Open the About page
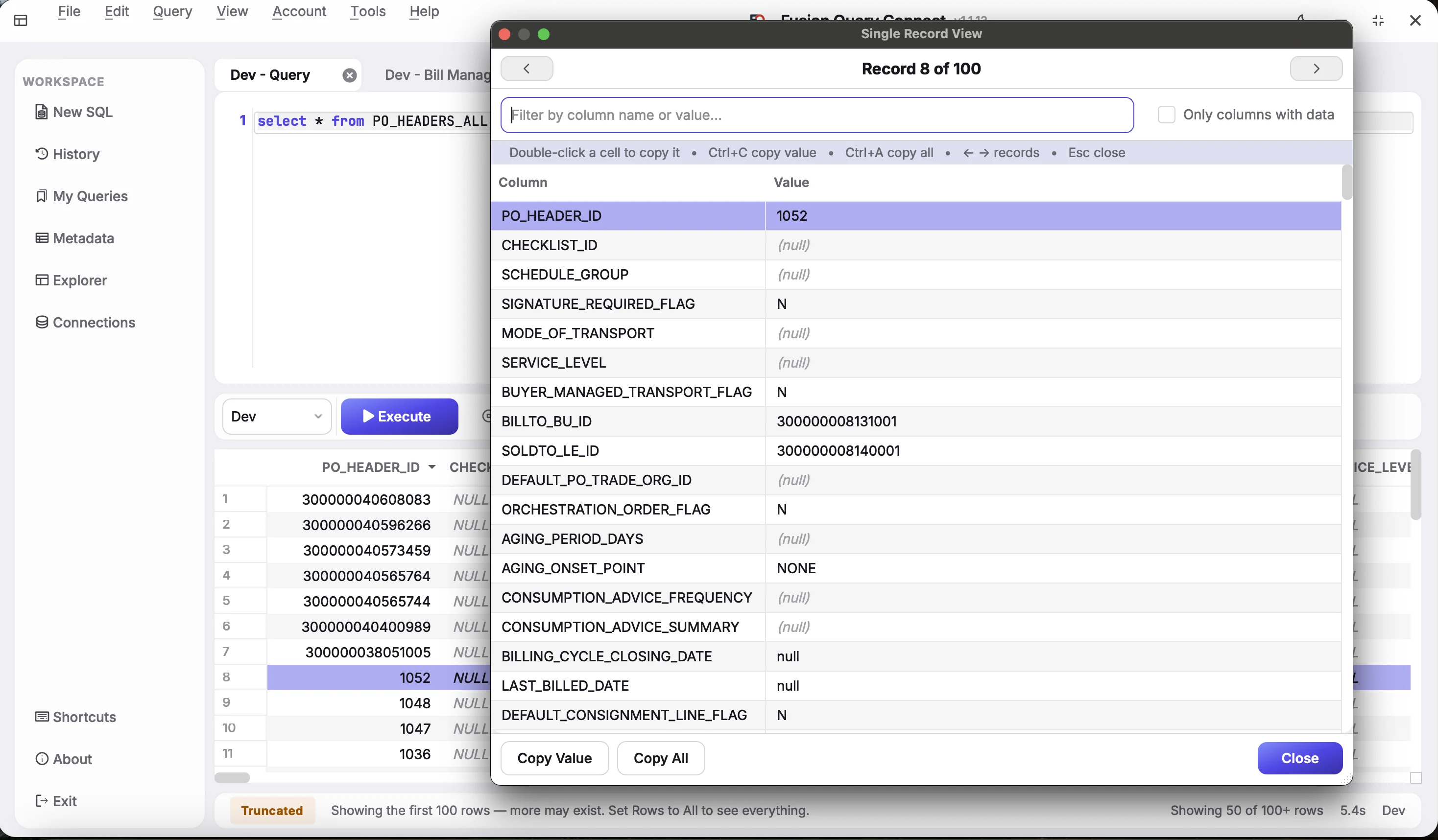Viewport: 1438px width, 840px height. [64, 759]
